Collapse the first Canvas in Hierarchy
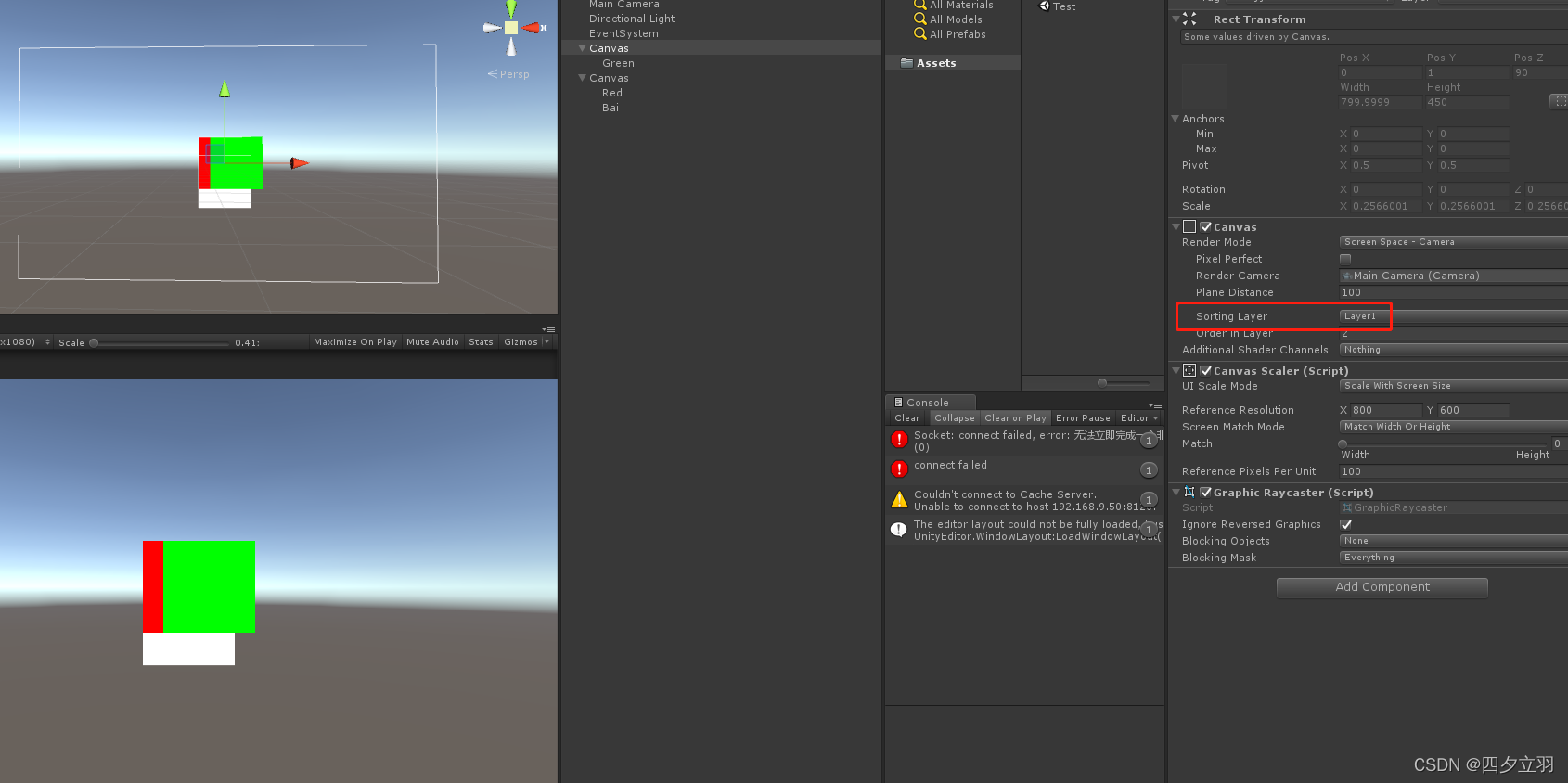The height and width of the screenshot is (783, 1568). (x=582, y=48)
